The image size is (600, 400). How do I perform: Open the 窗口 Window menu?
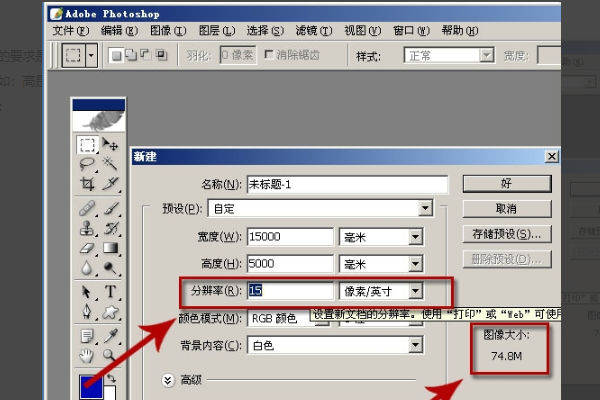[x=411, y=31]
